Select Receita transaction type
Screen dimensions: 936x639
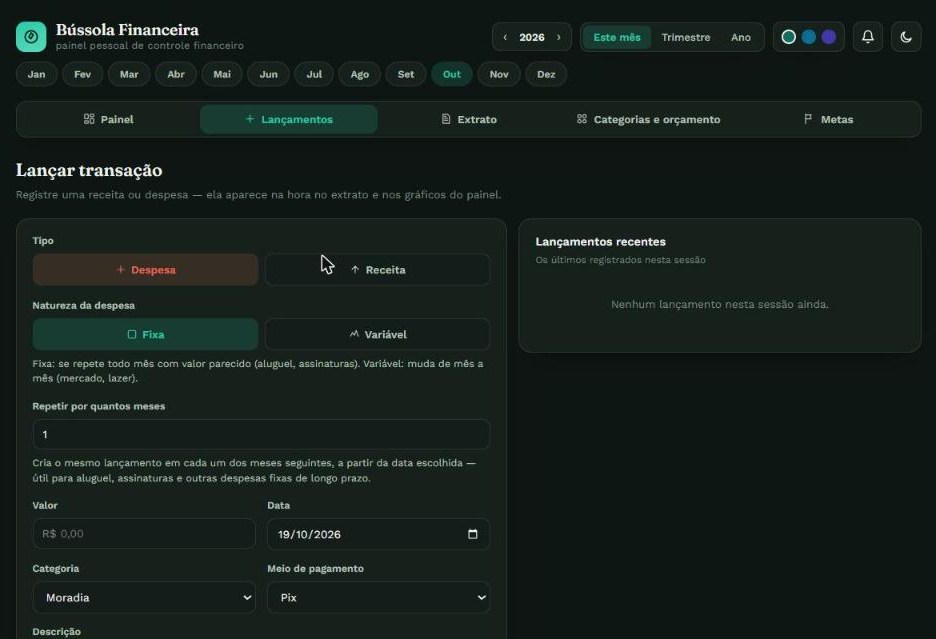pos(377,270)
